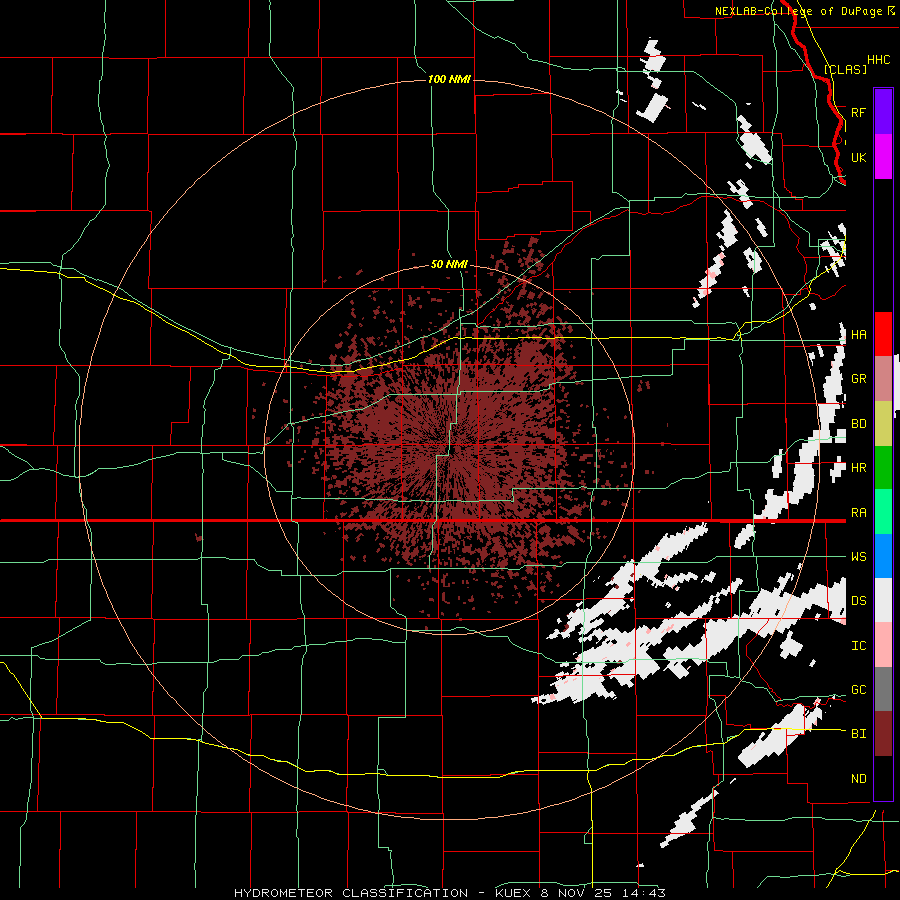
Task: Click the GR legend color block
Action: click(883, 379)
